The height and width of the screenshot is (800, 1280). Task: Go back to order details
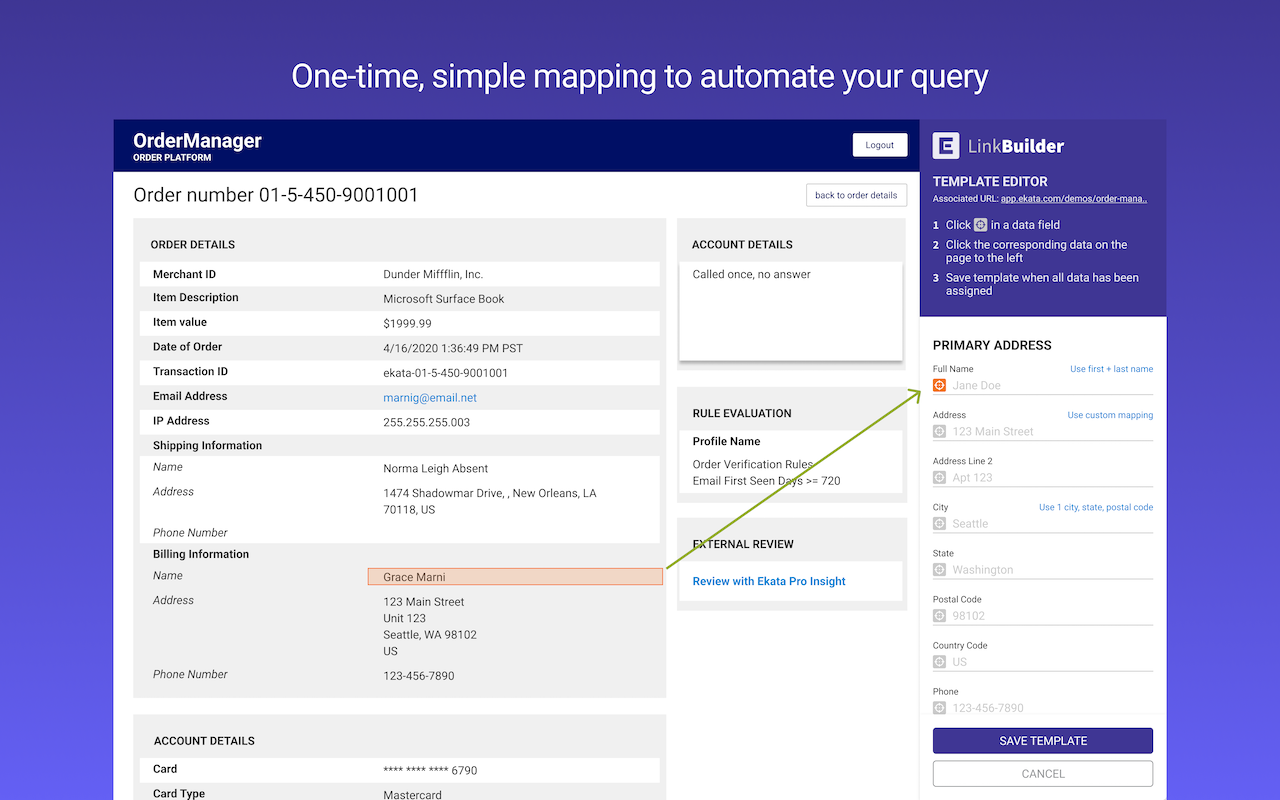[855, 195]
